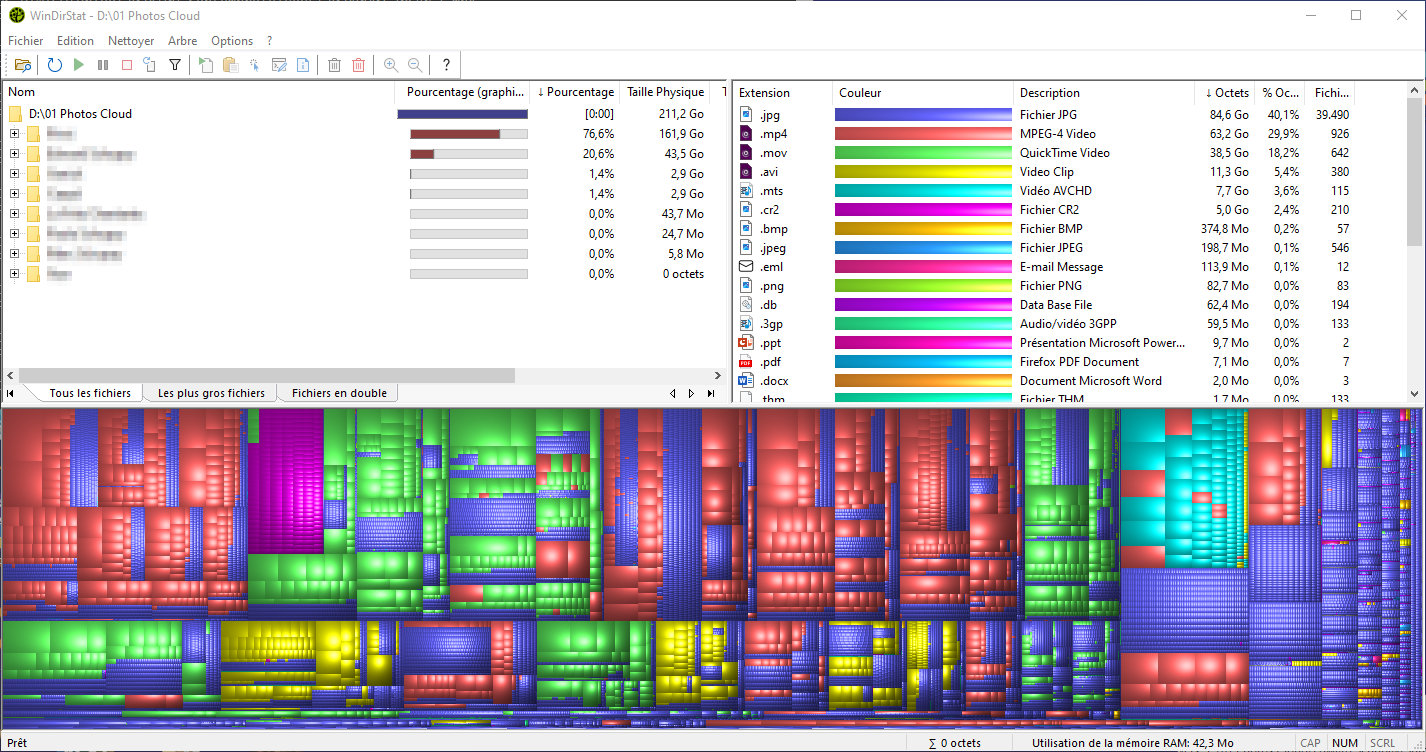Screen dimensions: 1426x752
Task: Switch to Les plus gros fichiers tab
Action: pyautogui.click(x=211, y=393)
